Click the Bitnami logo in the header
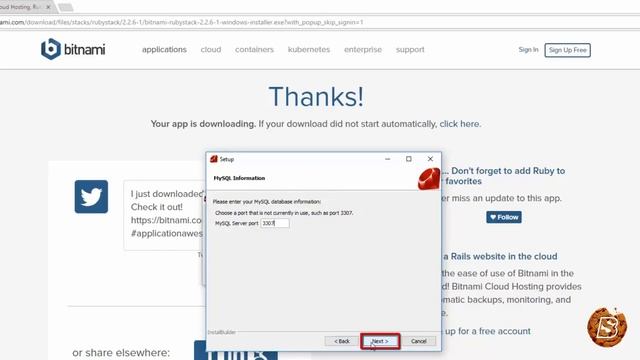This screenshot has height=360, width=640. pos(73,49)
